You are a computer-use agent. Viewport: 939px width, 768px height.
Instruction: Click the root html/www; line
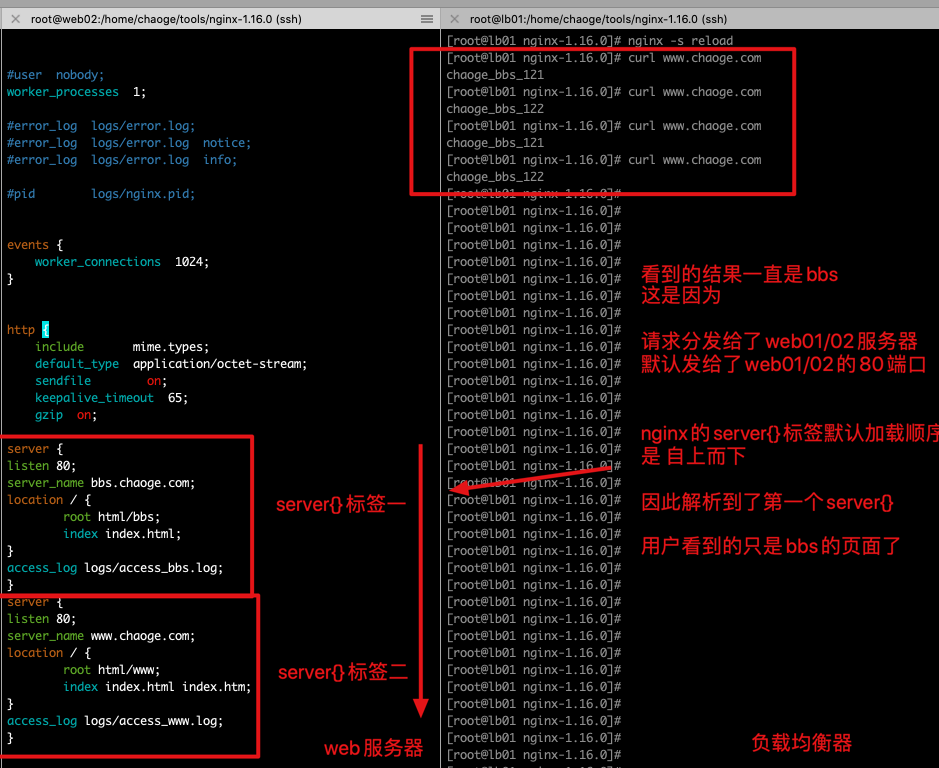(x=111, y=670)
